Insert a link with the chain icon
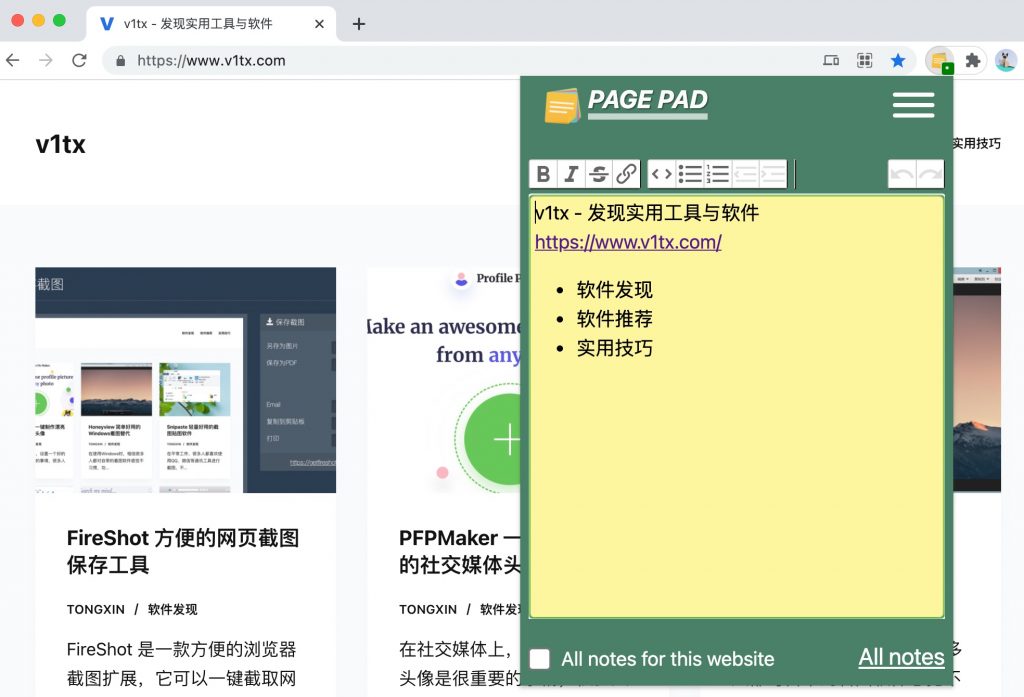The image size is (1024, 697). [626, 174]
